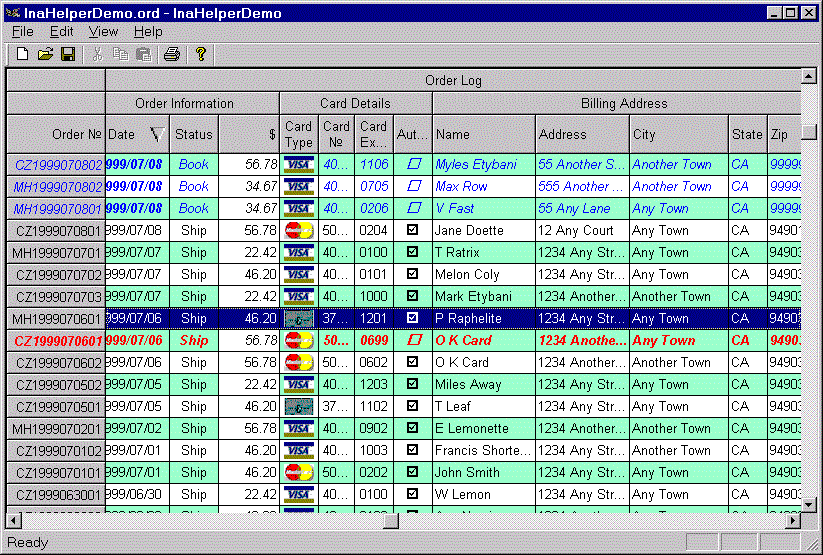
Task: Click the Visa icon in T Ratrix row
Action: [x=299, y=253]
